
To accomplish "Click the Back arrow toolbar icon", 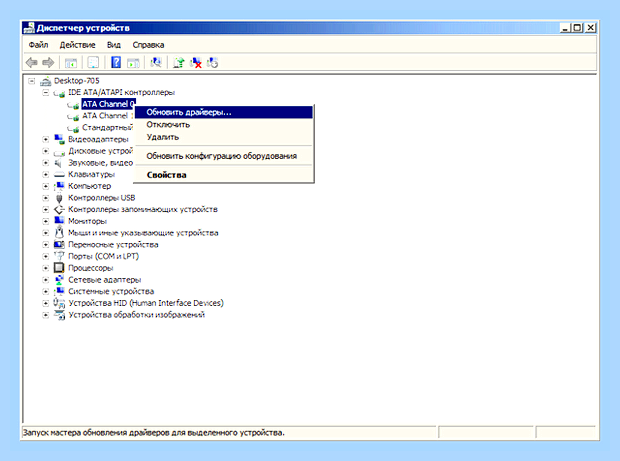I will [32, 62].
